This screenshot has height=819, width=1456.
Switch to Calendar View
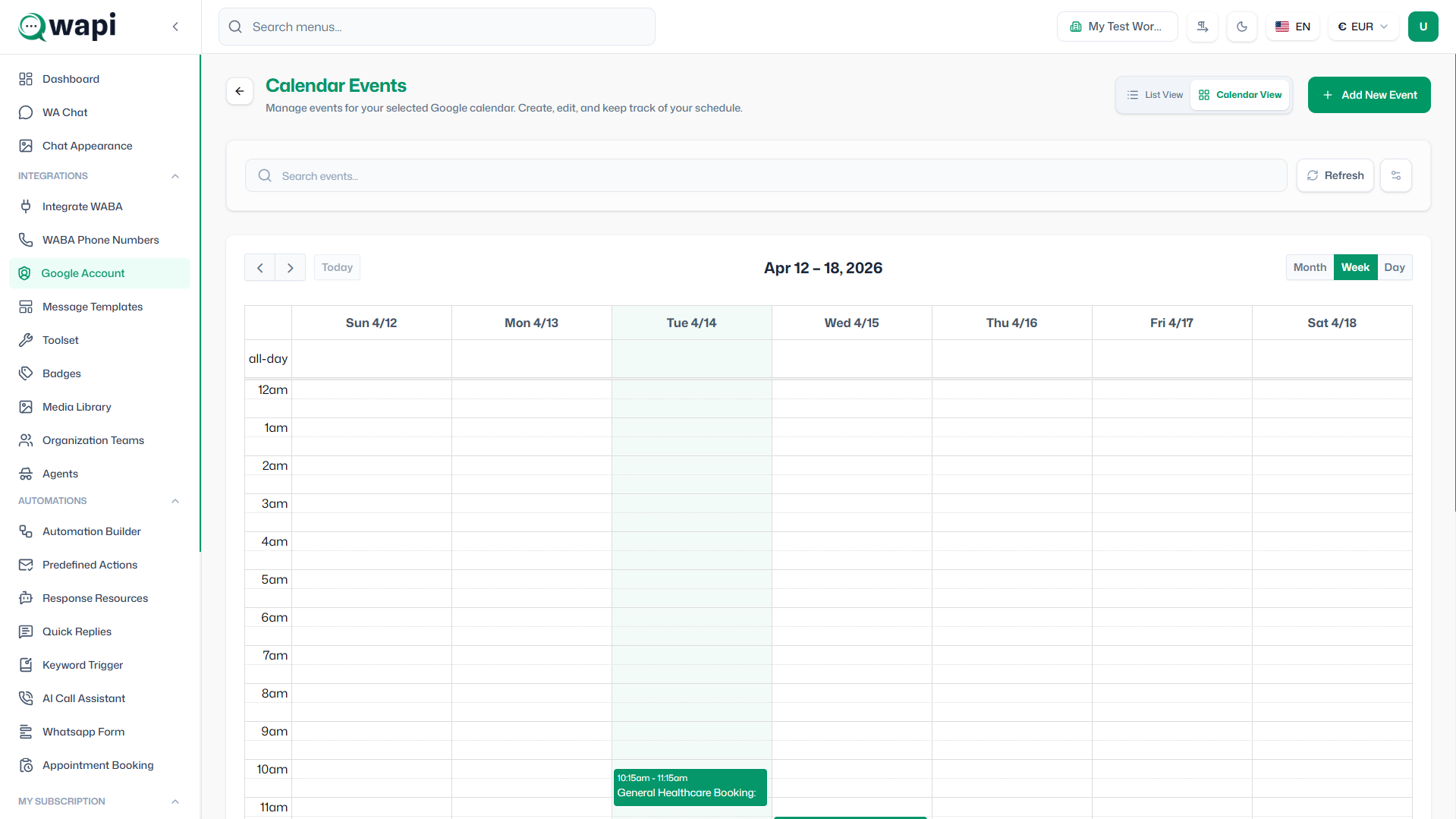click(x=1240, y=95)
